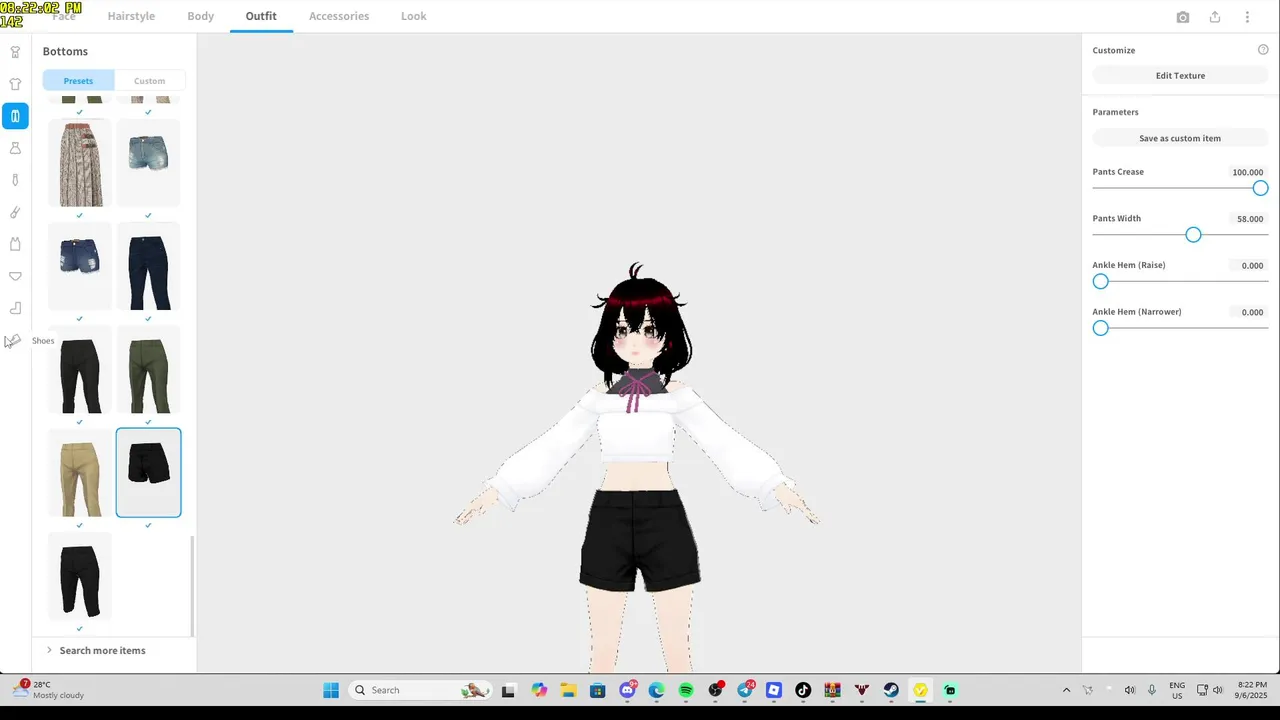Click the ENG US language indicator
The width and height of the screenshot is (1280, 720).
[1177, 690]
